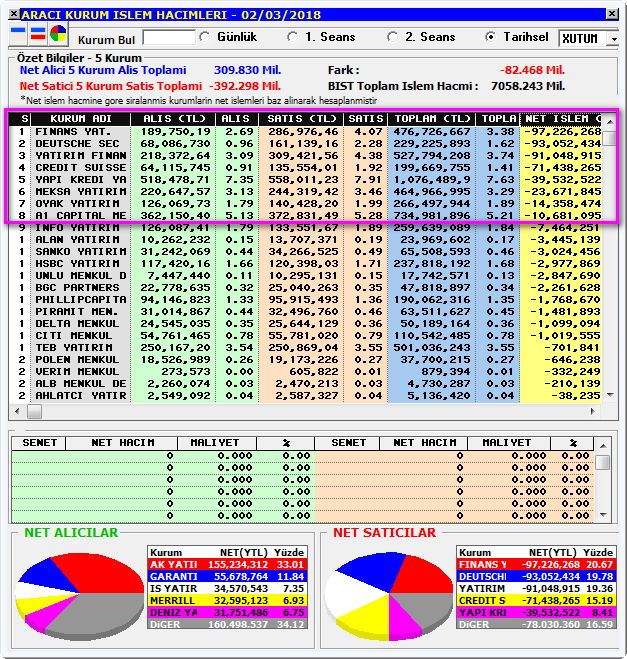Click the NET SATICILAR pie chart

[x=389, y=596]
